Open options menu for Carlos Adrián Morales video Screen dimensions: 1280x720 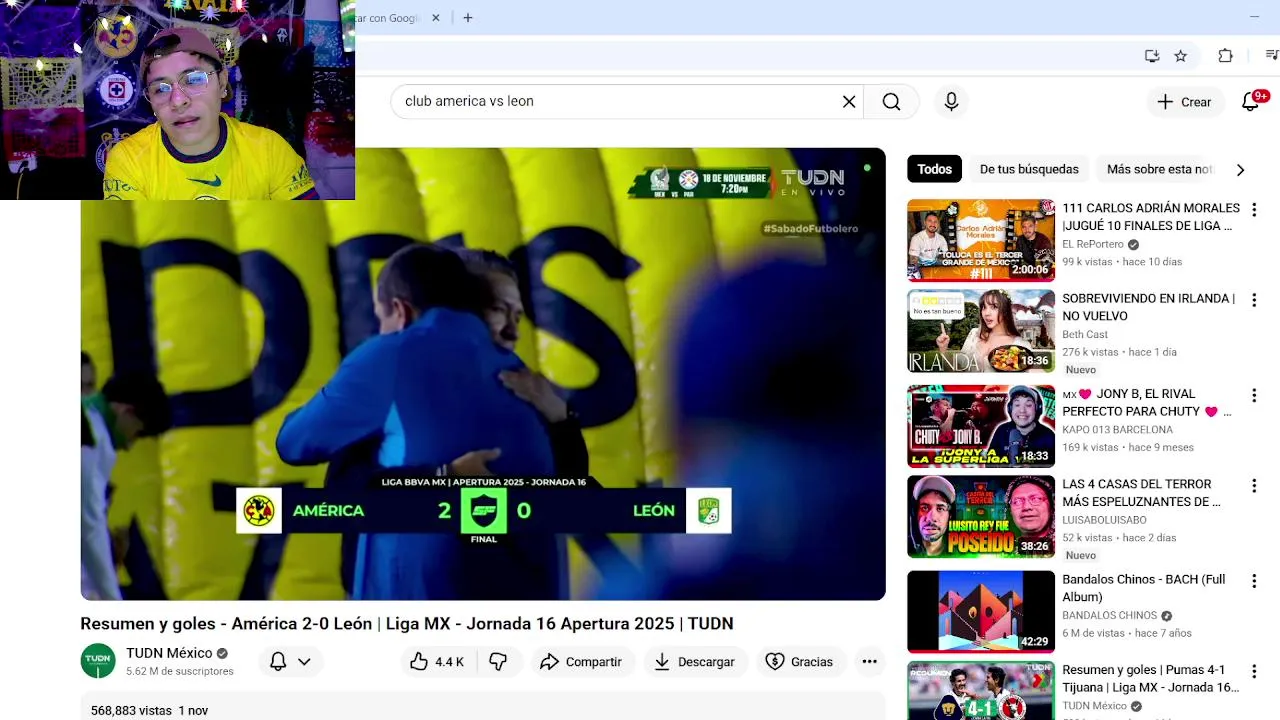tap(1254, 210)
